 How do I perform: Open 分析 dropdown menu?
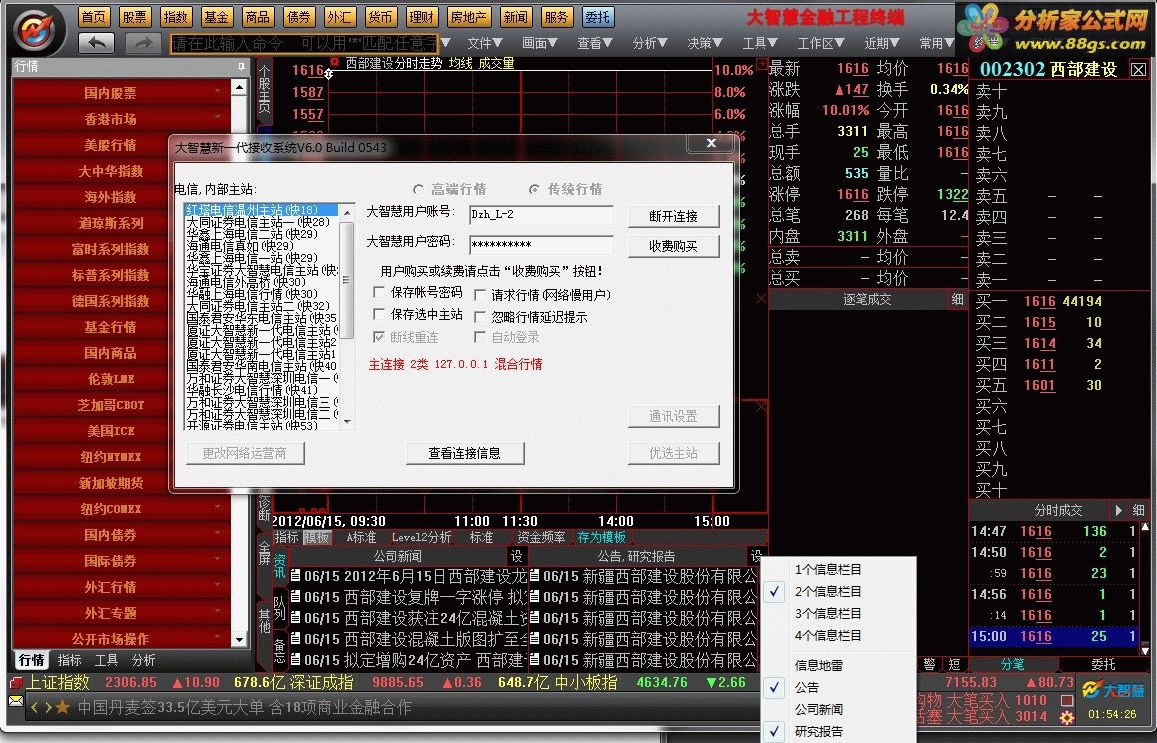pos(650,44)
